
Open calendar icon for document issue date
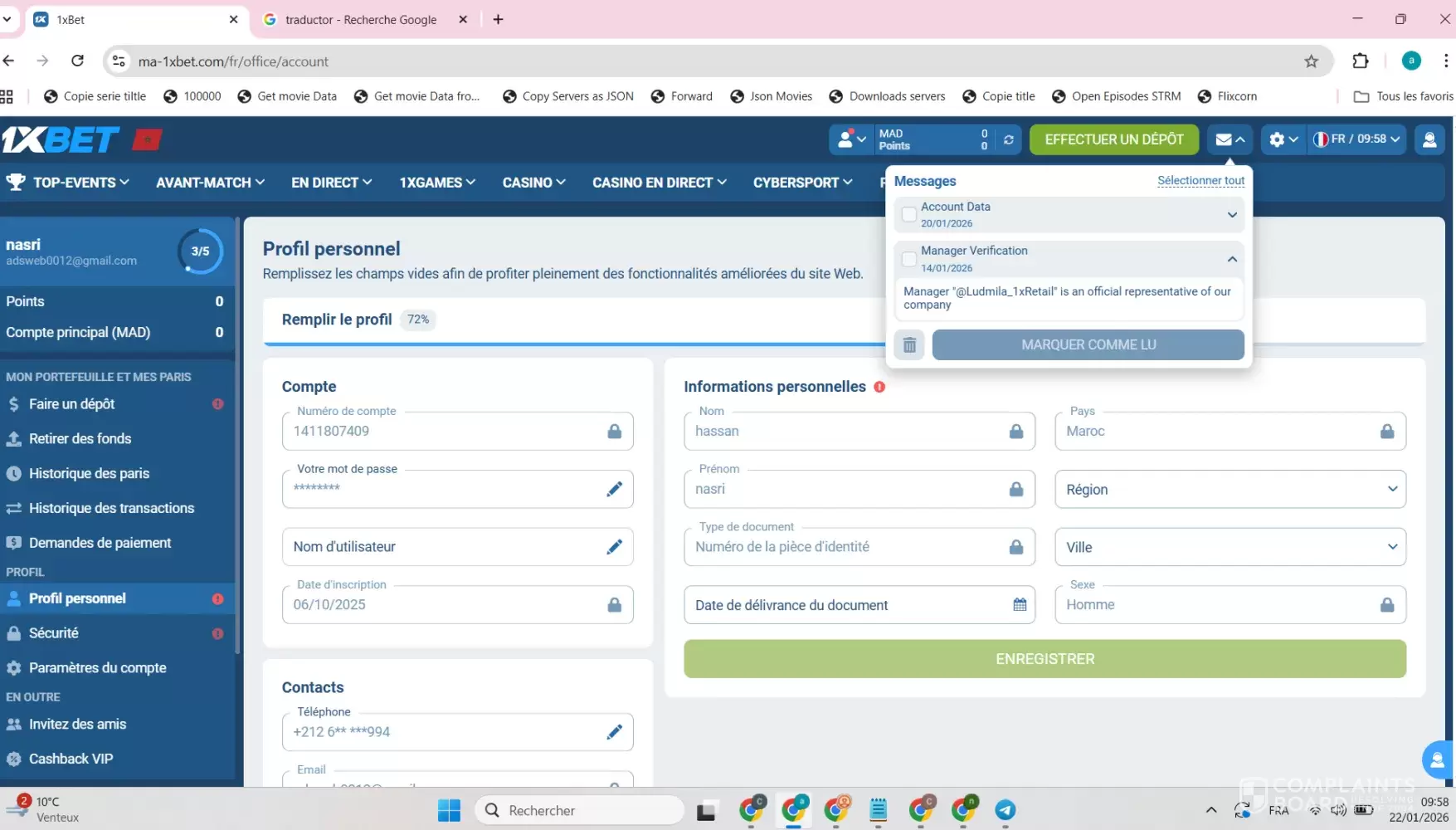click(1020, 605)
